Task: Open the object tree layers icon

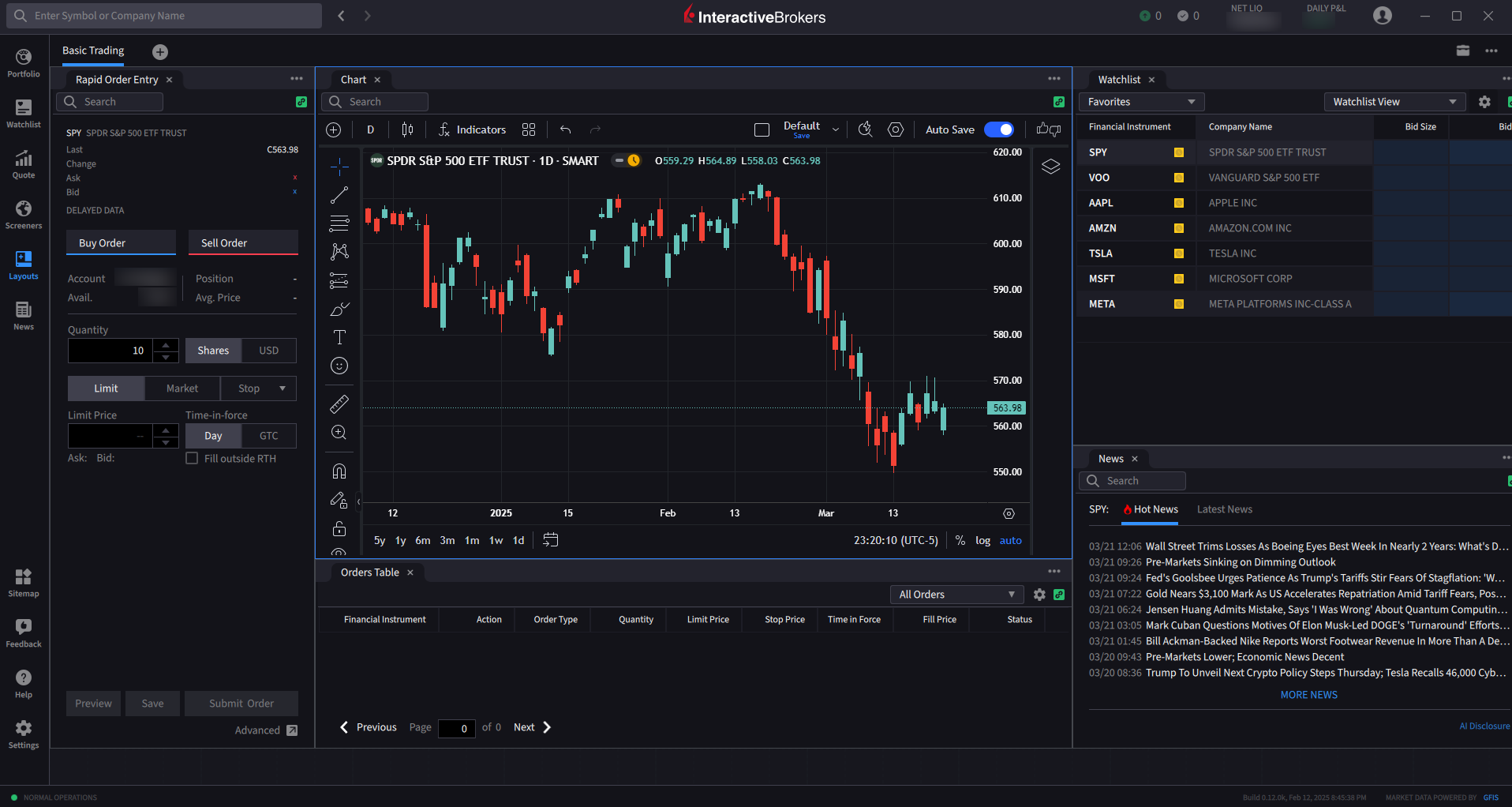Action: point(1050,167)
